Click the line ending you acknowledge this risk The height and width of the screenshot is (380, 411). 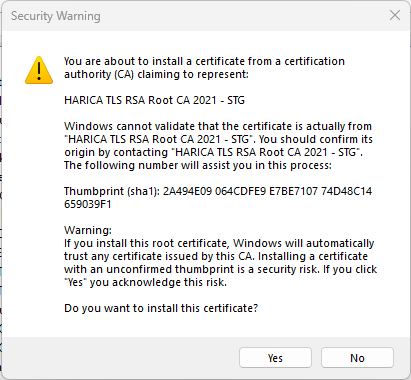click(x=145, y=282)
